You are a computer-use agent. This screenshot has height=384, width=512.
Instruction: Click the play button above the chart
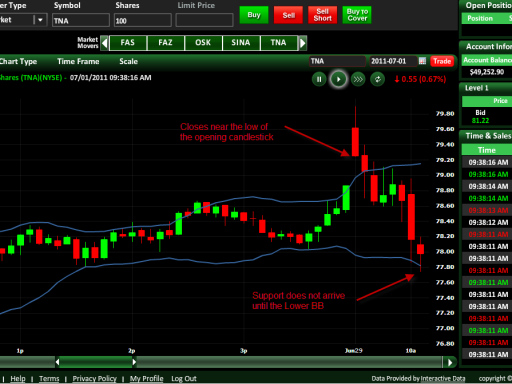[x=338, y=79]
